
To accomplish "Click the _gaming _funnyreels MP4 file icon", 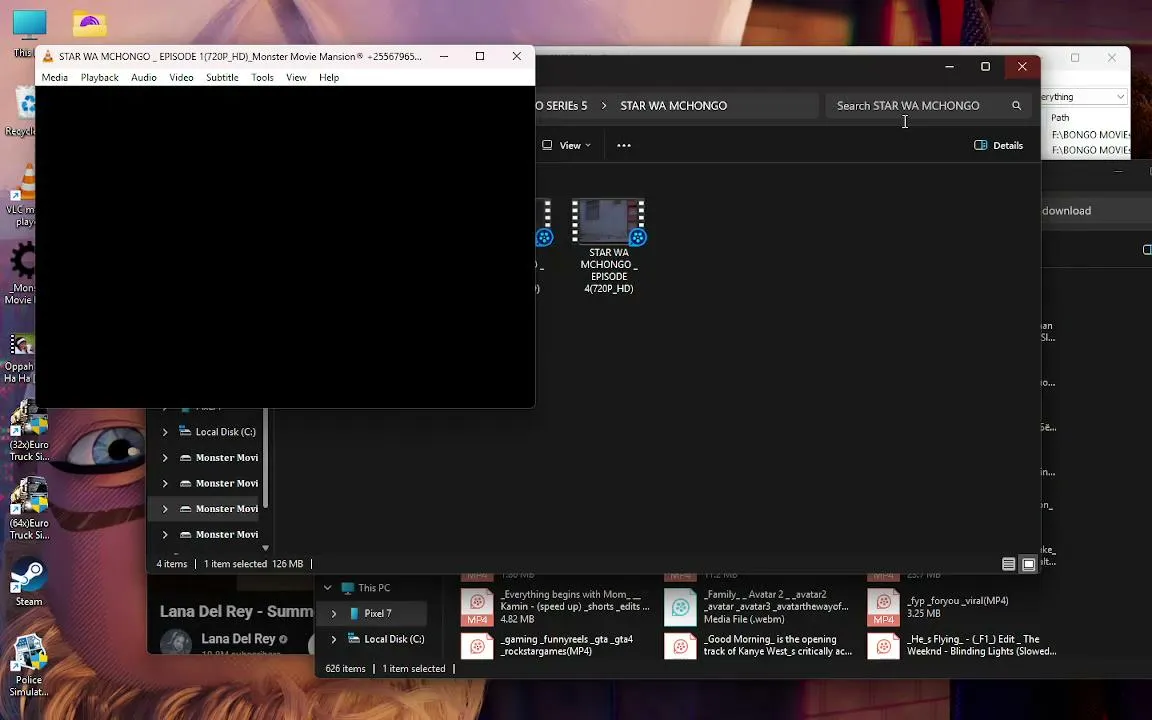I will pos(478,646).
